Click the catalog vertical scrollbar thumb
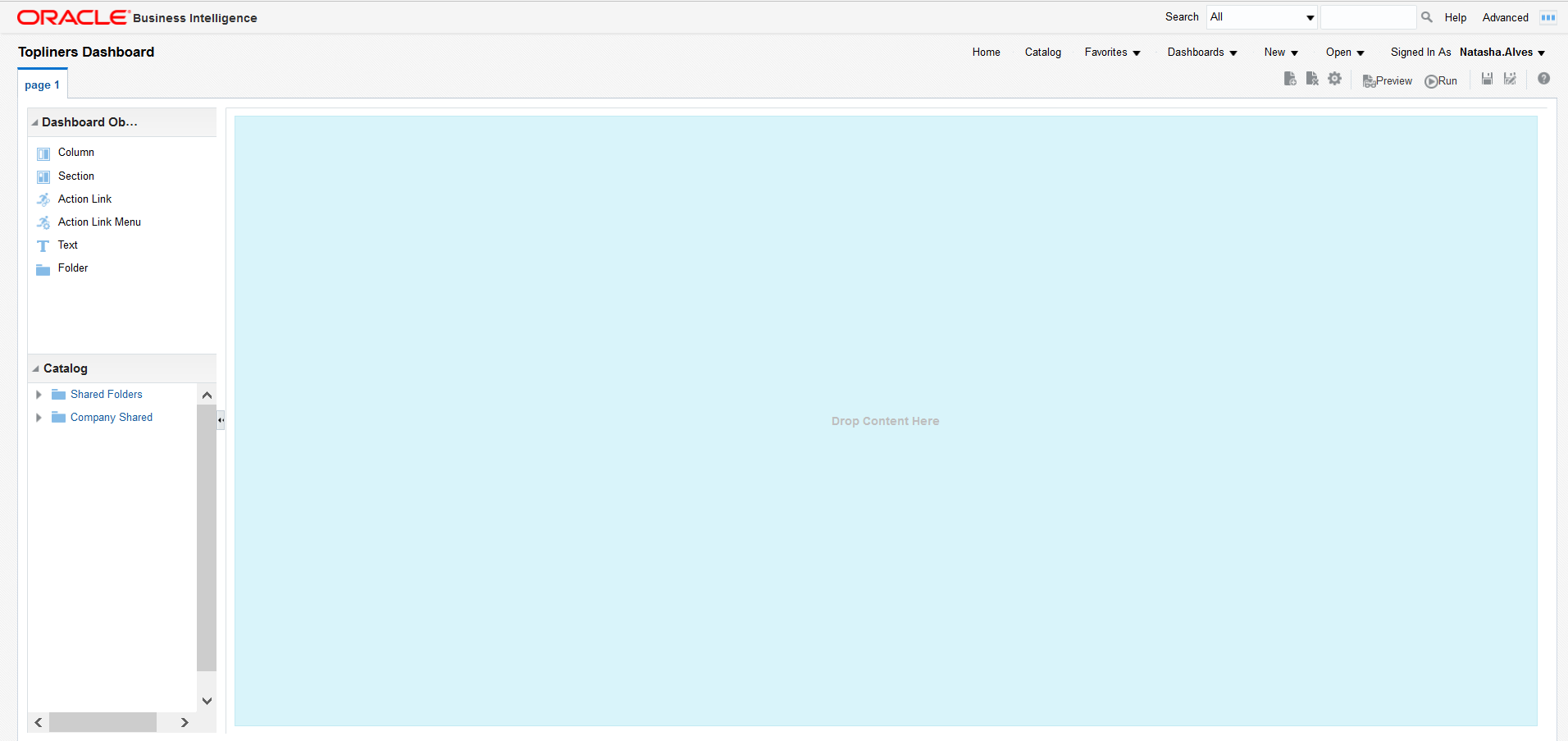 tap(207, 538)
